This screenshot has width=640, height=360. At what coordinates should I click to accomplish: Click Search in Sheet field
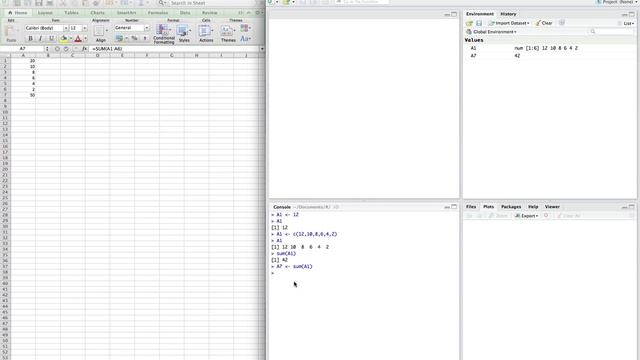[x=211, y=3]
